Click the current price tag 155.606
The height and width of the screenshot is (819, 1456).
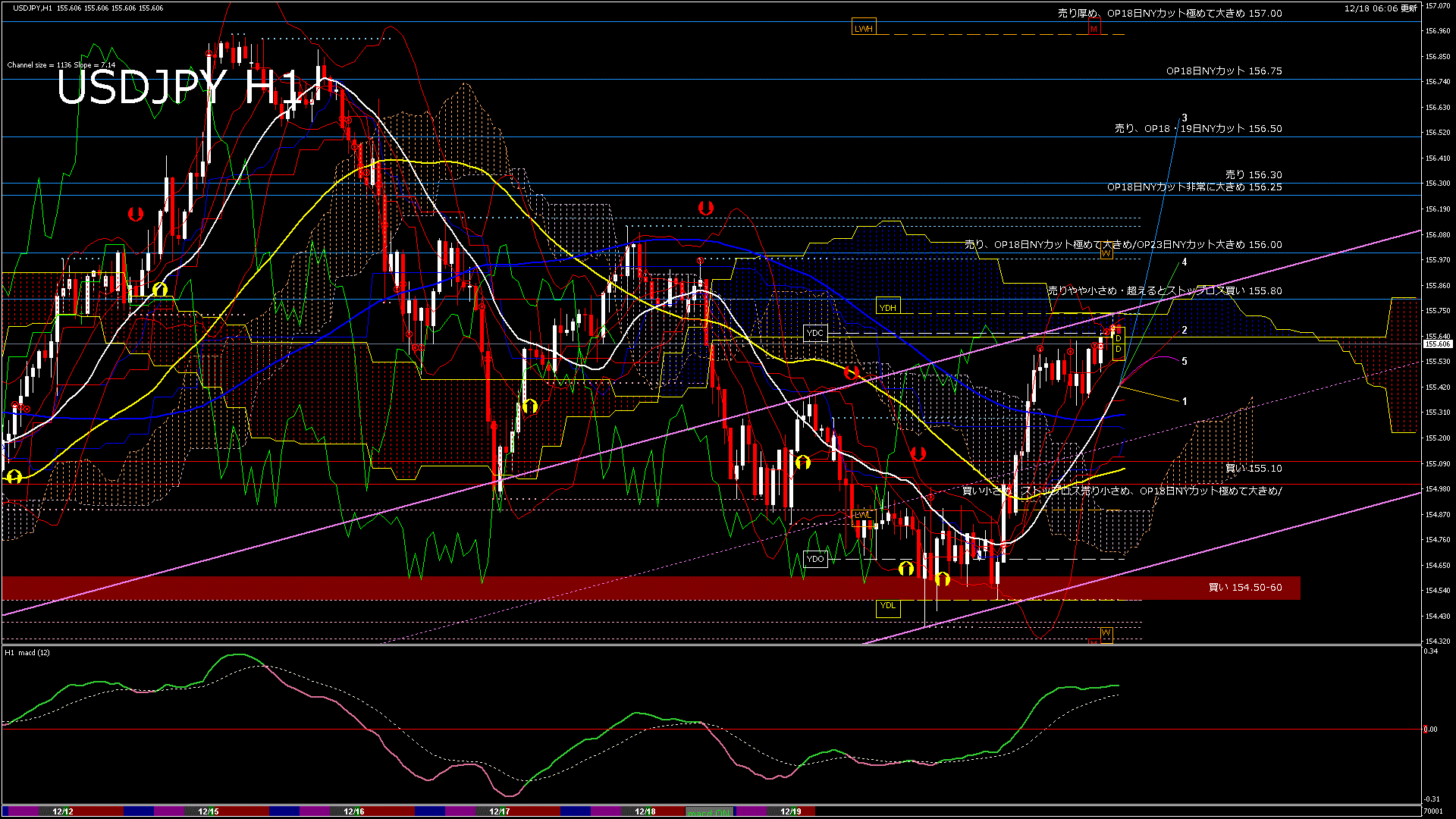pyautogui.click(x=1437, y=344)
